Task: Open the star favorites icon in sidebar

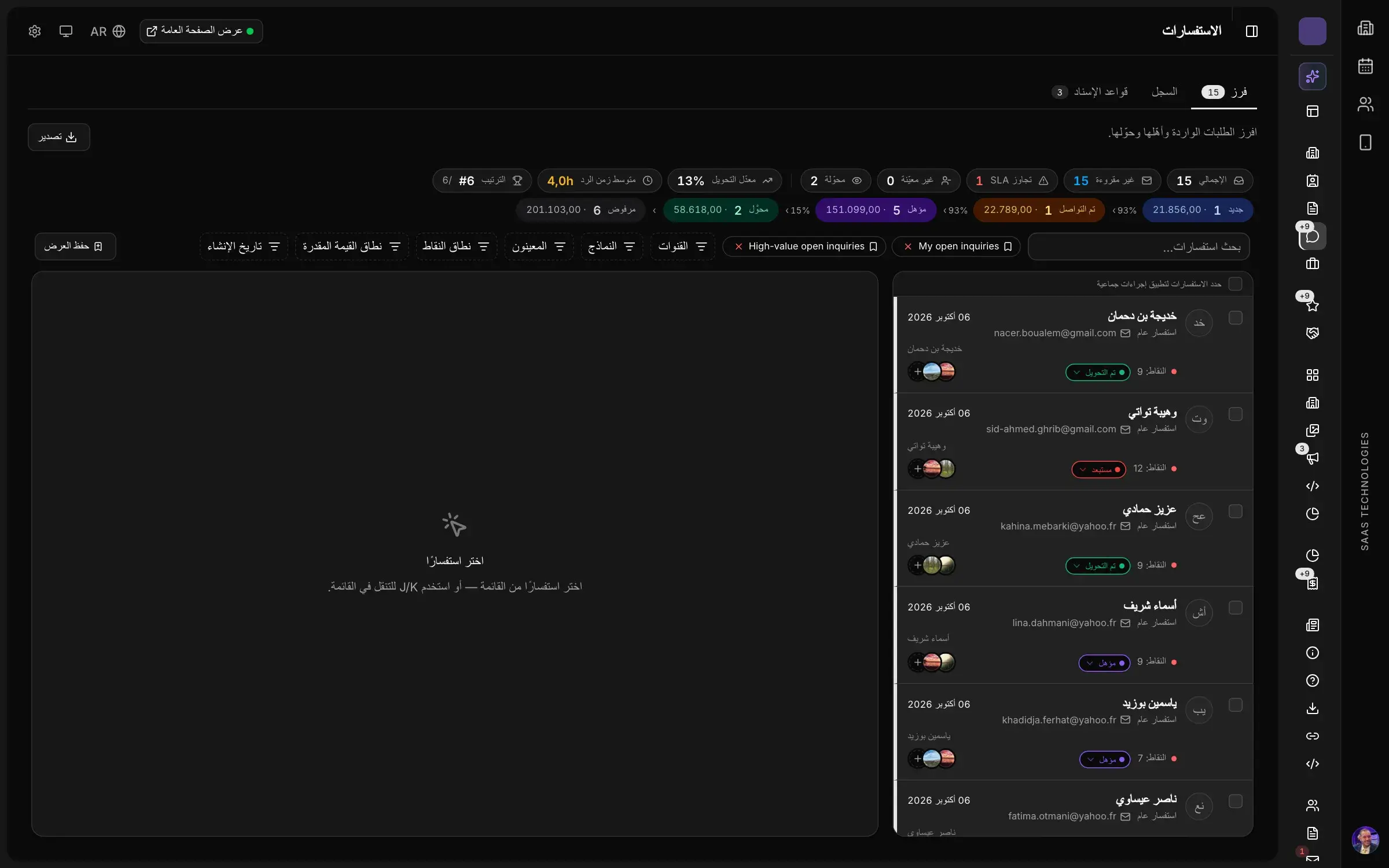Action: 1313,306
